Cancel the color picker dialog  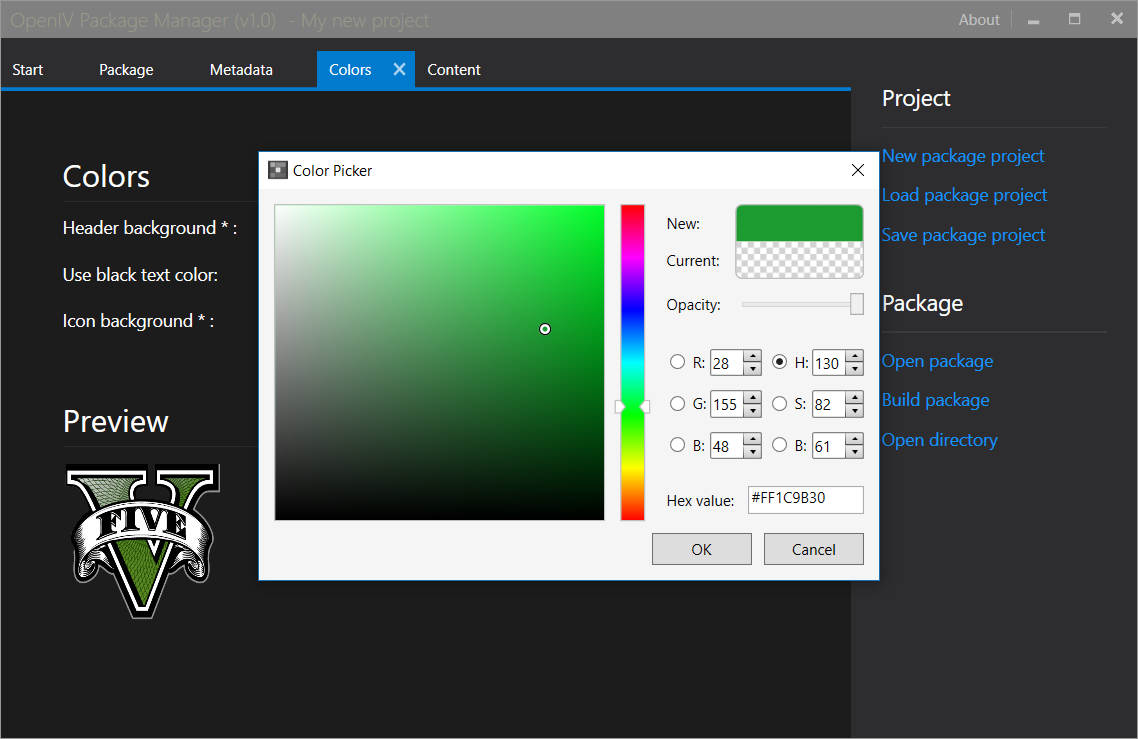[x=813, y=549]
